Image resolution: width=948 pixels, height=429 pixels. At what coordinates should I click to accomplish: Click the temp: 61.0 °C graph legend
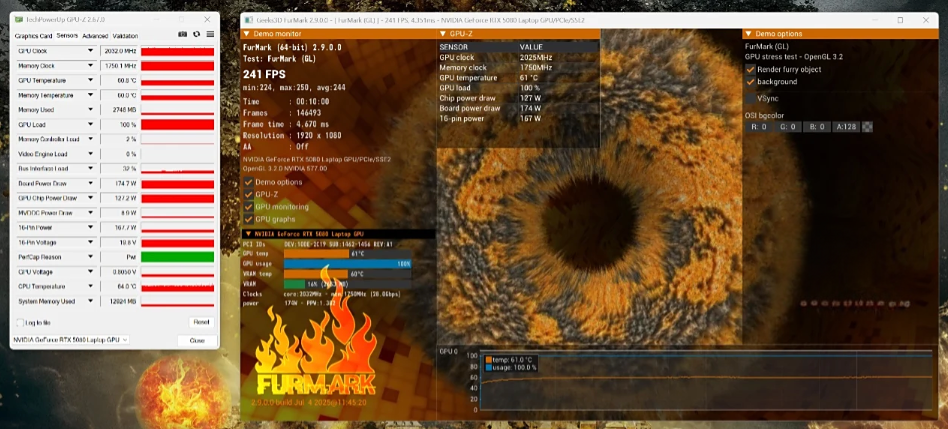(x=507, y=360)
